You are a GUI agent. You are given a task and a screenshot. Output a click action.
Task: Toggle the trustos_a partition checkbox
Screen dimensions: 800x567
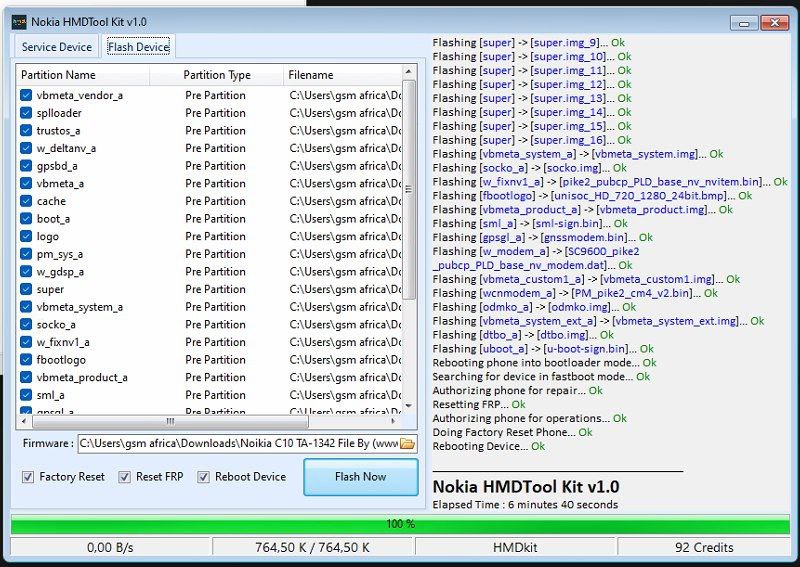[x=26, y=131]
